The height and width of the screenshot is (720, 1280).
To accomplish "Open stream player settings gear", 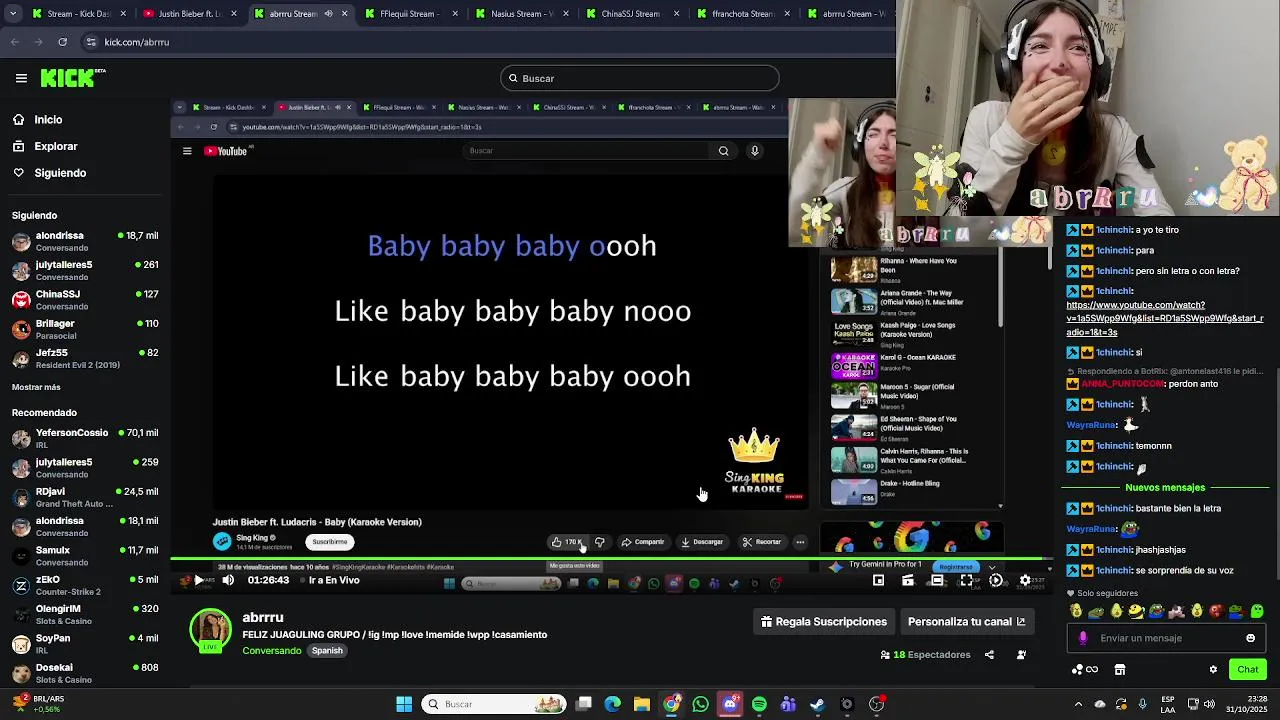I will (x=1025, y=580).
